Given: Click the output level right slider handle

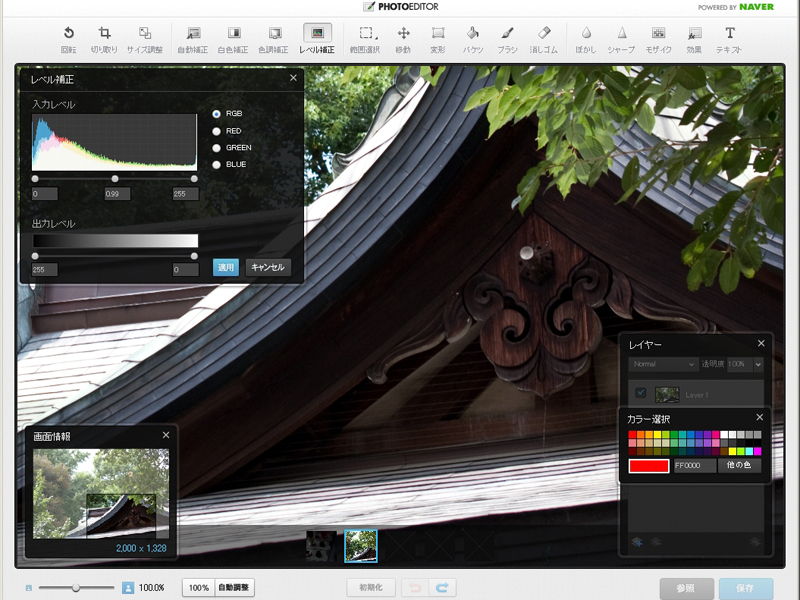Looking at the screenshot, I should (194, 256).
